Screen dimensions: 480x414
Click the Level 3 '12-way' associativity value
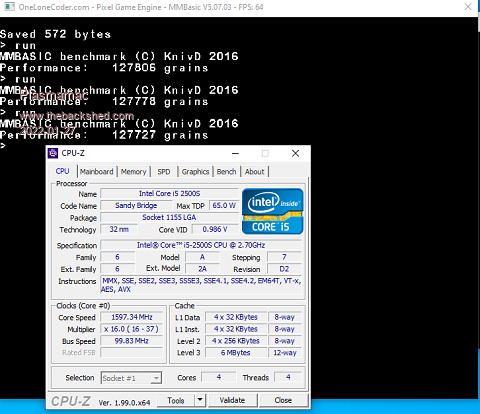(285, 353)
